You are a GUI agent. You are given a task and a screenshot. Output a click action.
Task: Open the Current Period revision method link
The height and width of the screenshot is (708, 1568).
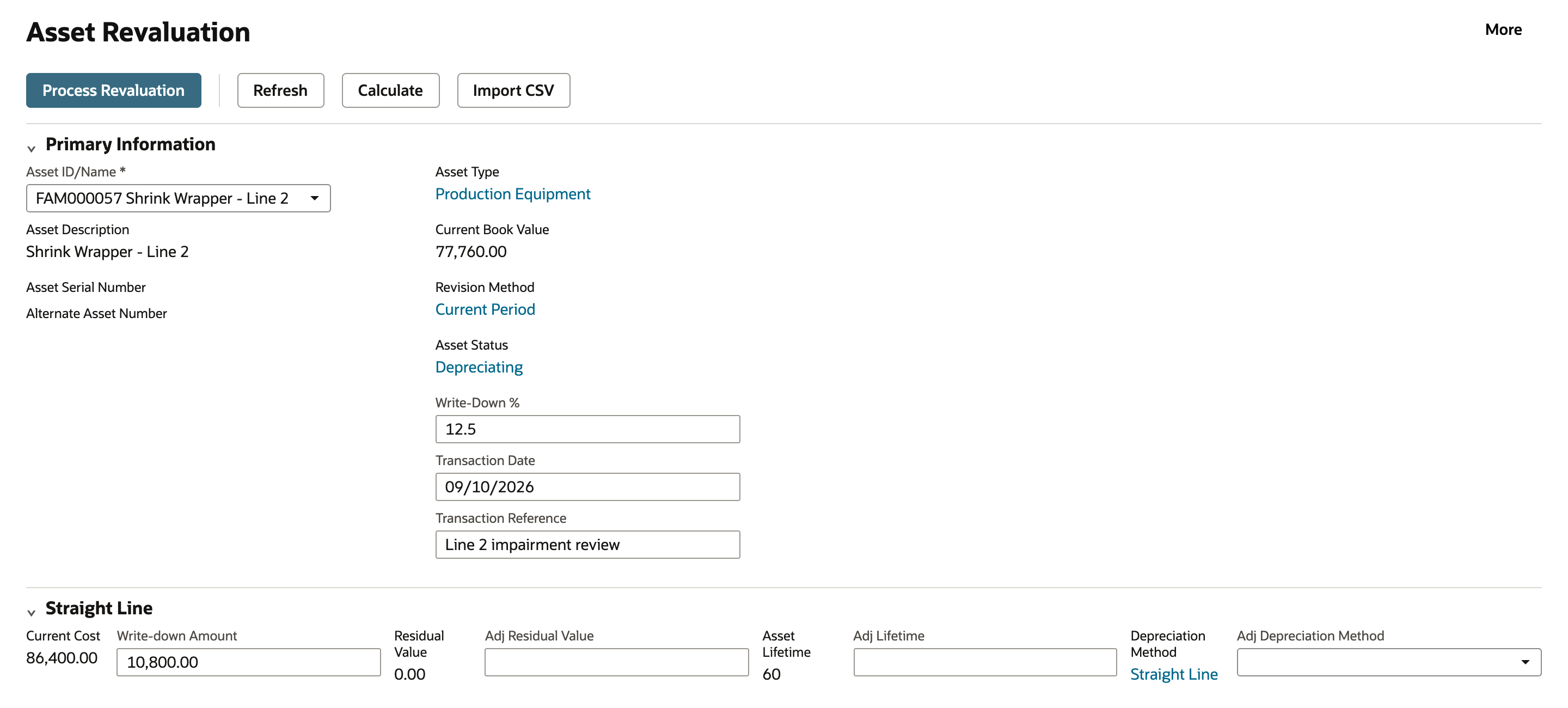pyautogui.click(x=485, y=309)
